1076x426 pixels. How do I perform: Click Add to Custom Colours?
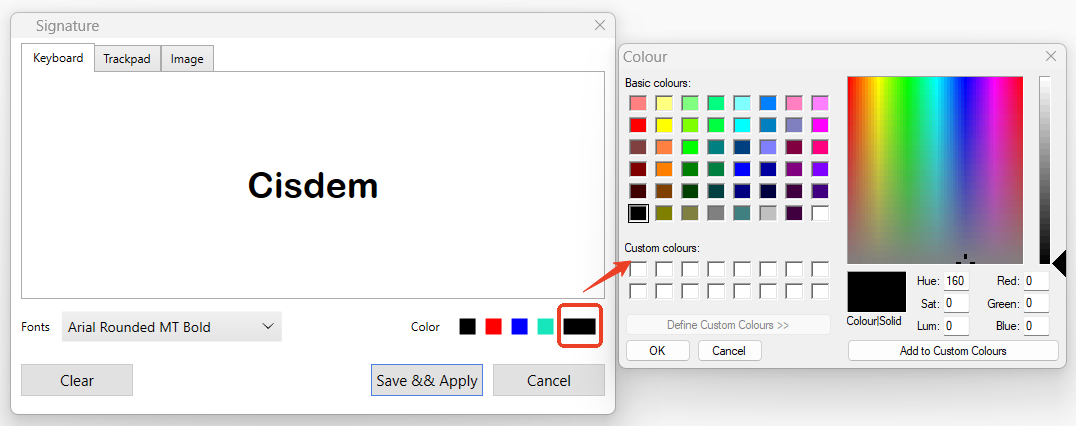click(x=953, y=351)
